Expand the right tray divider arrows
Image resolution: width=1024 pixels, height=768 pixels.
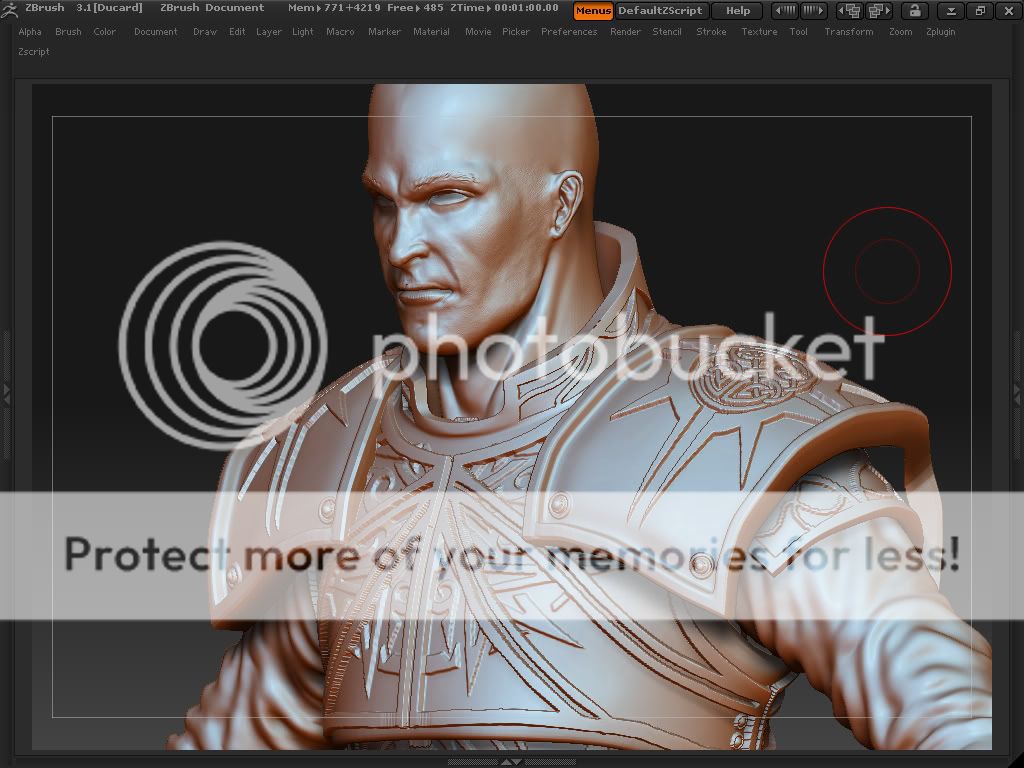1018,393
